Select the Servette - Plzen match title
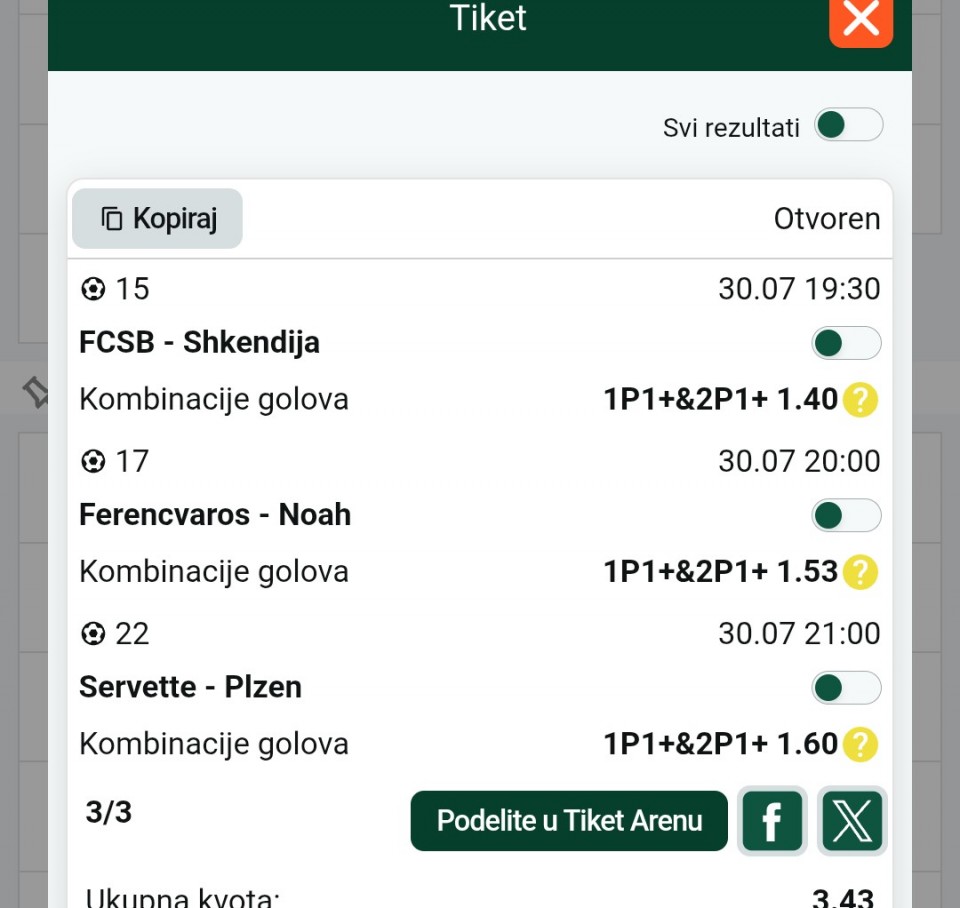The image size is (960, 908). (x=190, y=687)
